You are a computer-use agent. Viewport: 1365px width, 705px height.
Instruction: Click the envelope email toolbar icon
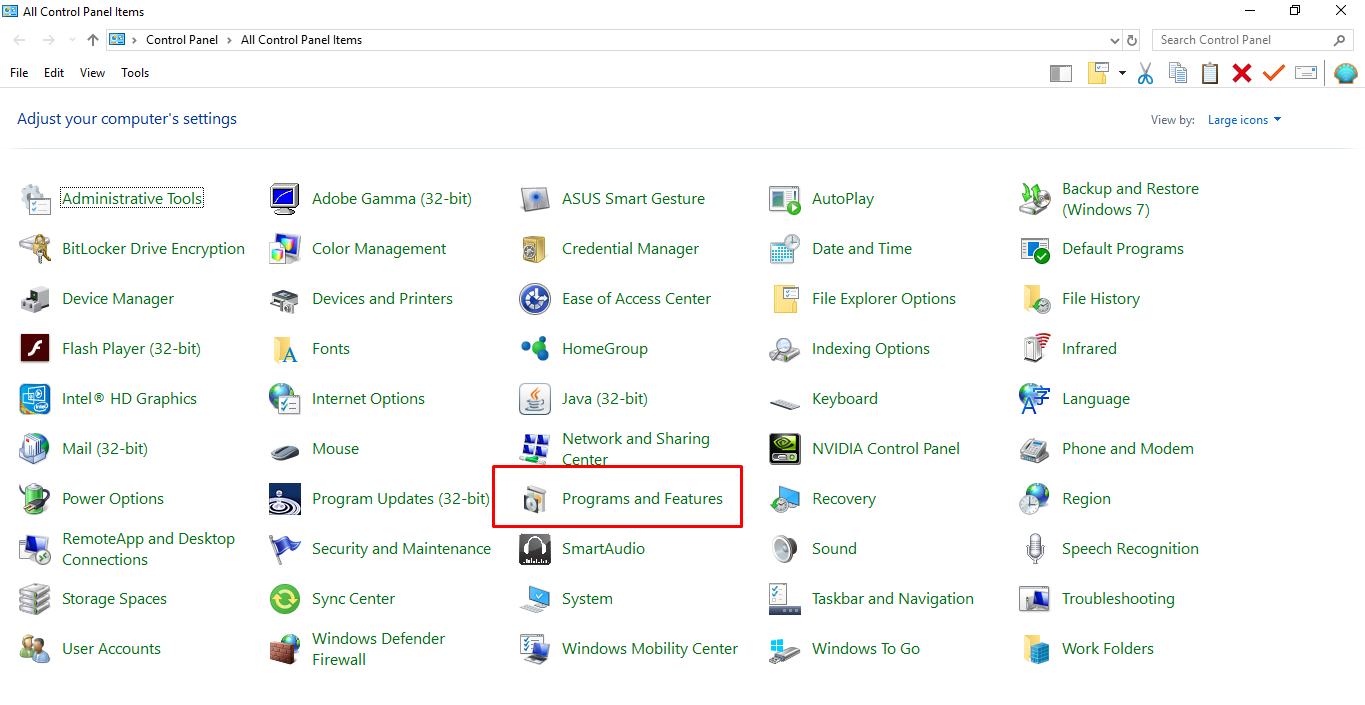1306,73
